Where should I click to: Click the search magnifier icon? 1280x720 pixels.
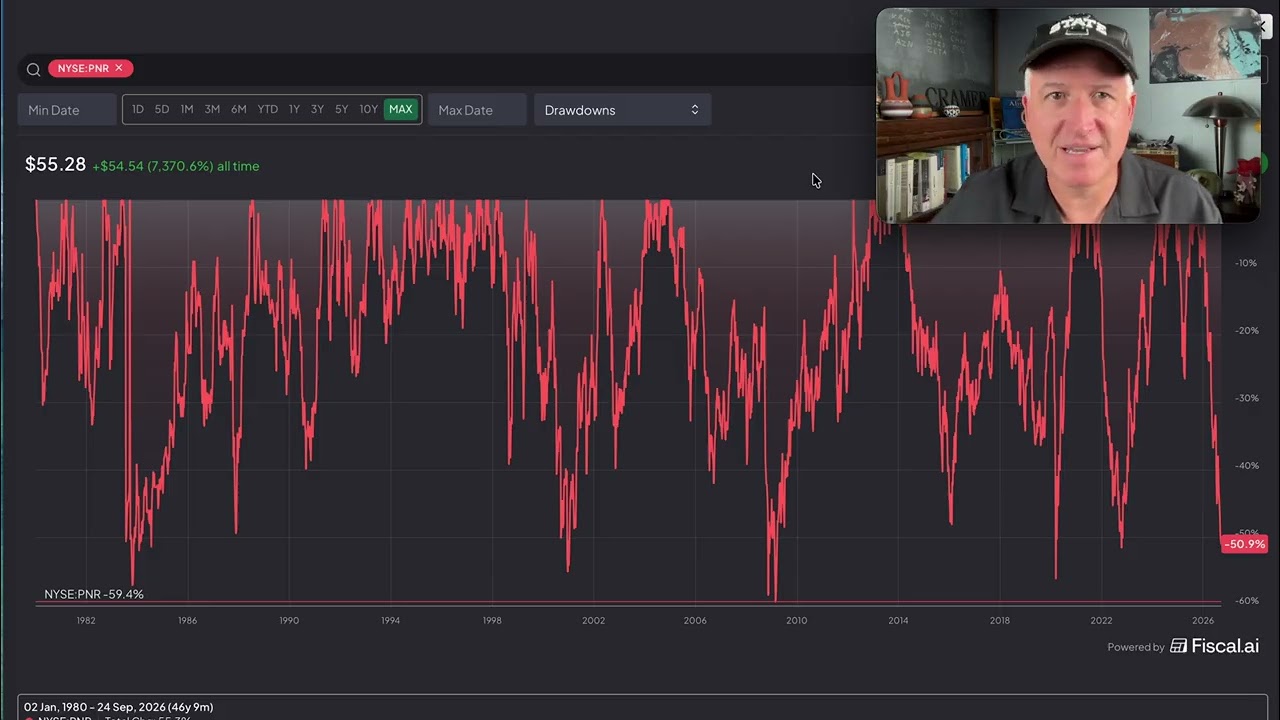pos(33,69)
